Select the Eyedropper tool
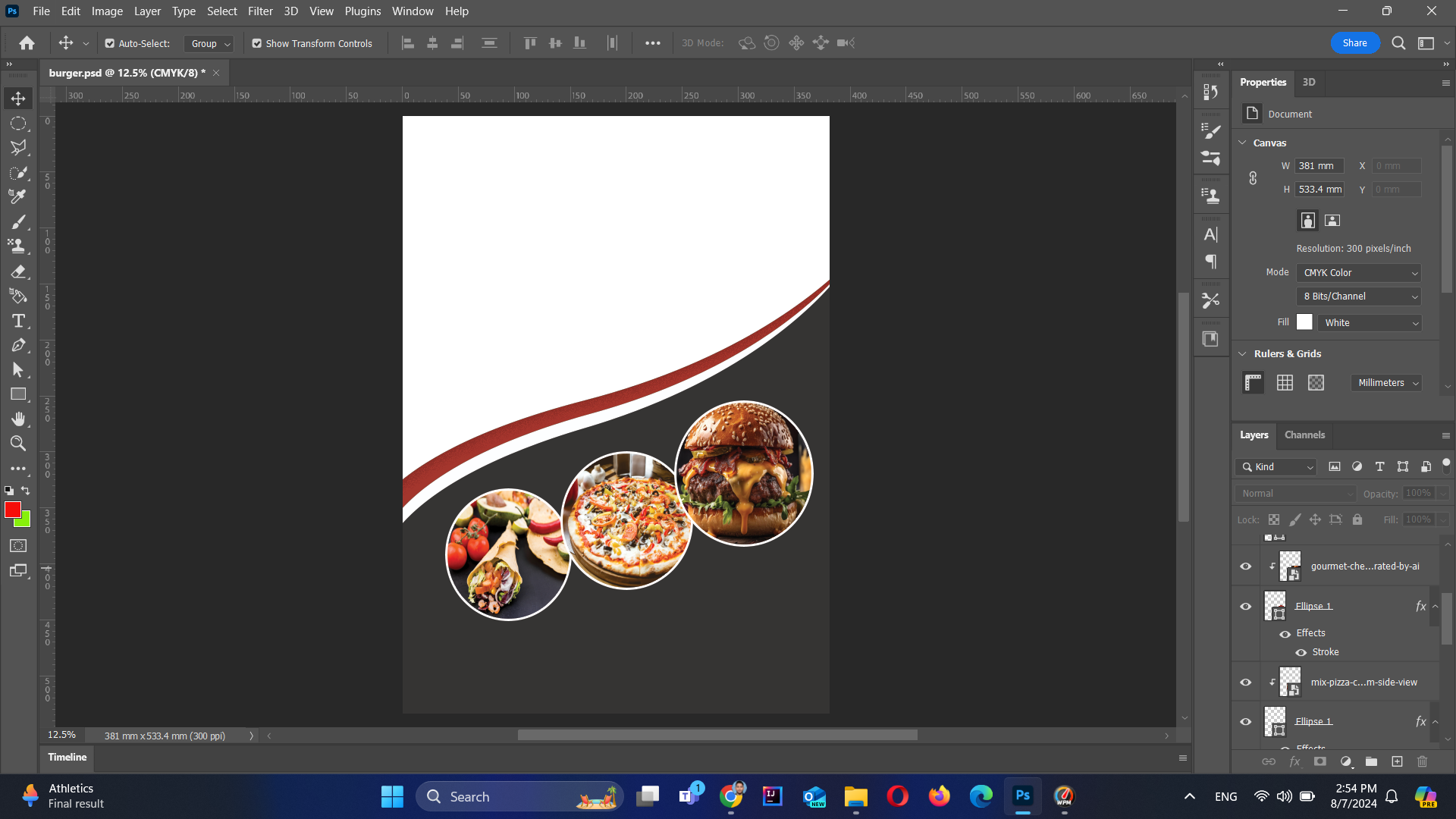The image size is (1456, 819). [x=18, y=196]
